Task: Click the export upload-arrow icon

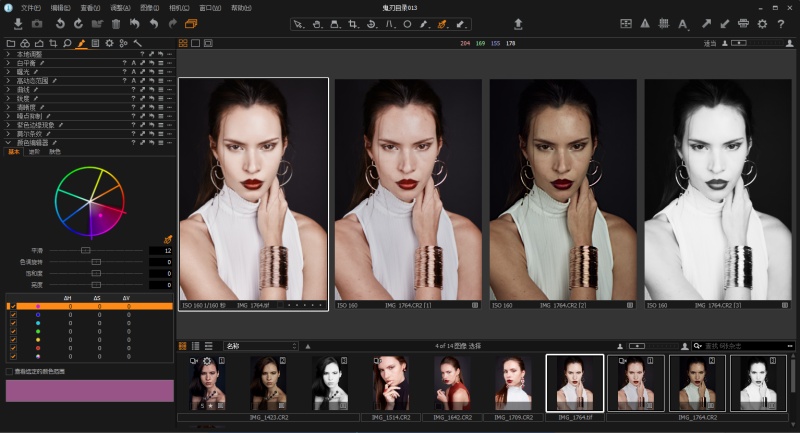Action: pyautogui.click(x=518, y=24)
